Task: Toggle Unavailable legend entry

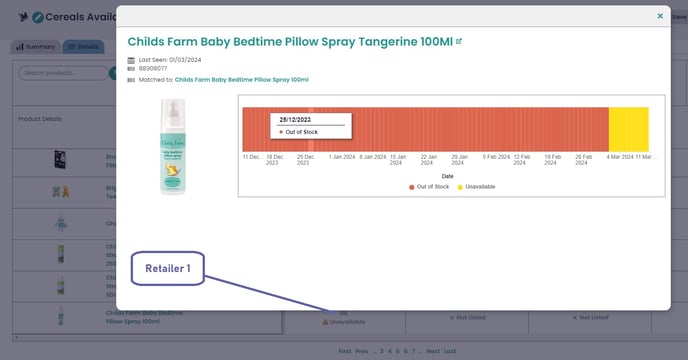Action: click(x=476, y=187)
